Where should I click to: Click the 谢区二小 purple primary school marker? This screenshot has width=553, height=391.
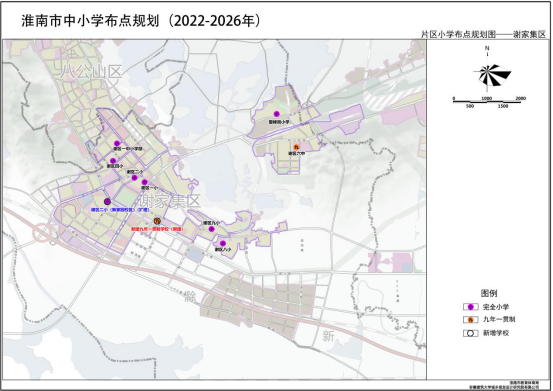(x=134, y=178)
